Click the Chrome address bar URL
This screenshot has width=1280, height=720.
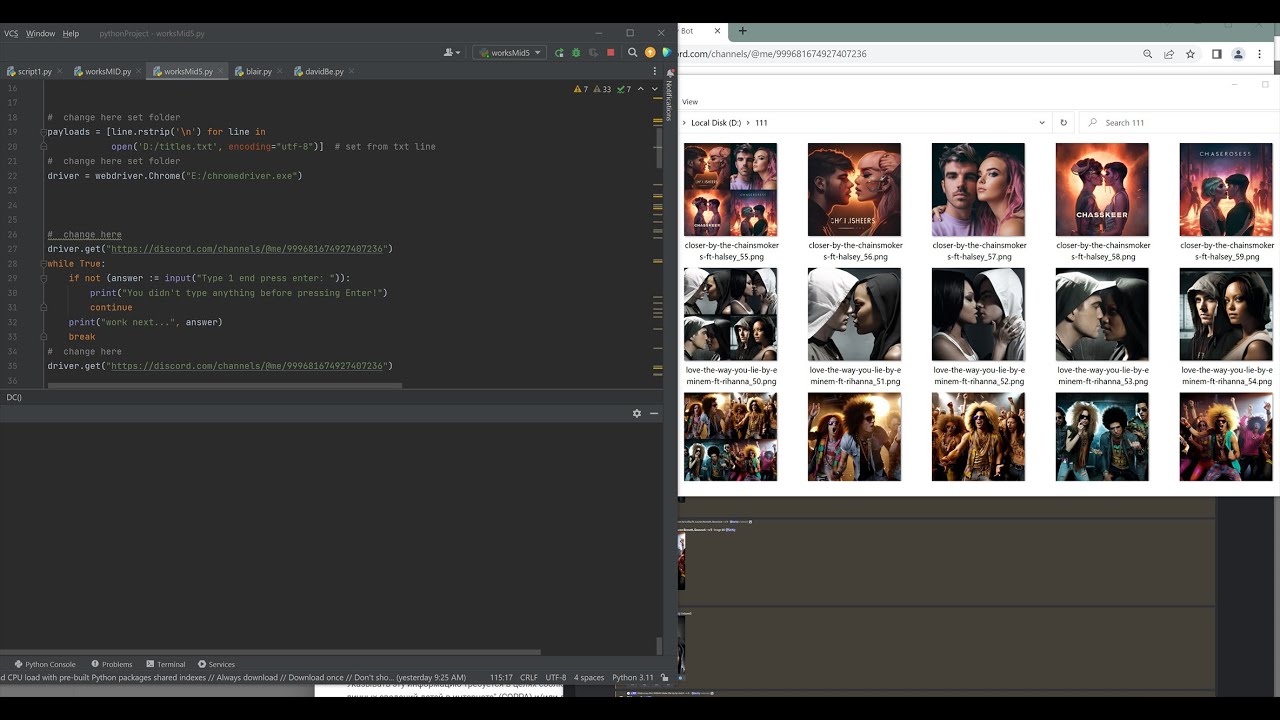[x=773, y=54]
